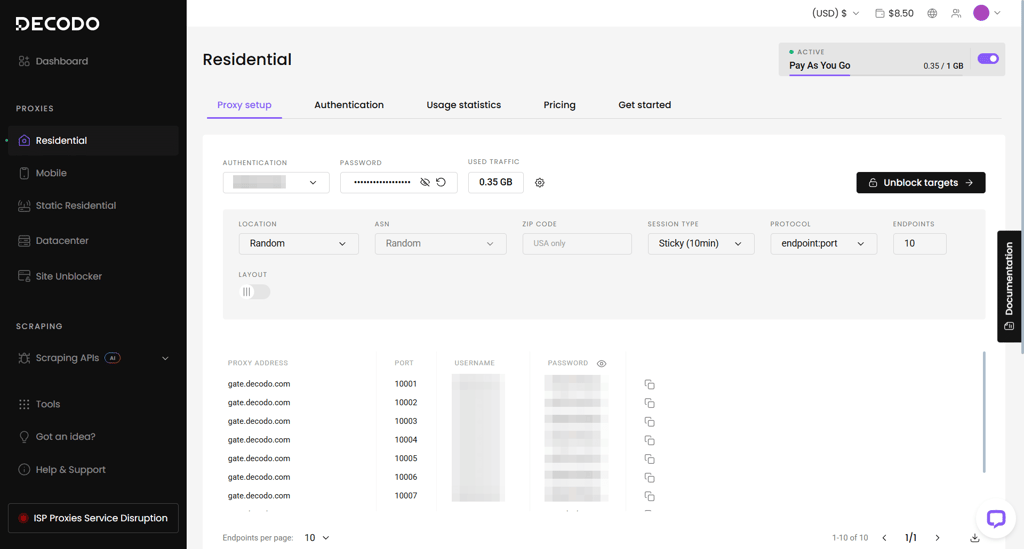Open the Location dropdown

tap(298, 243)
